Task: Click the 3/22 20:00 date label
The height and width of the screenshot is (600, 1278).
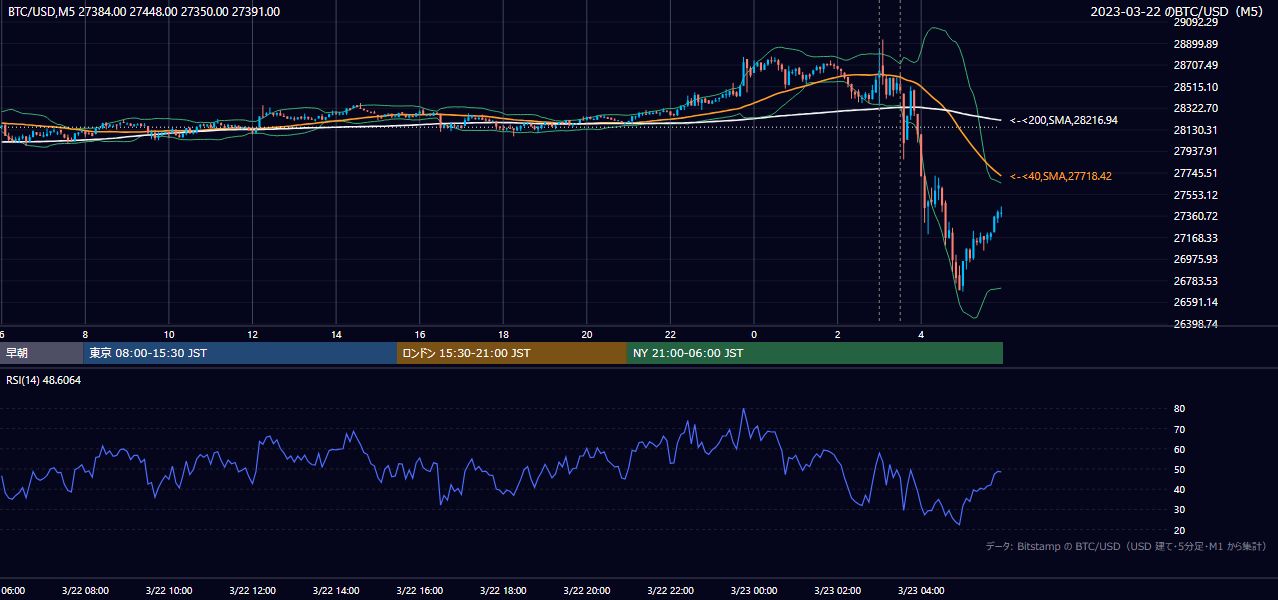Action: click(587, 591)
